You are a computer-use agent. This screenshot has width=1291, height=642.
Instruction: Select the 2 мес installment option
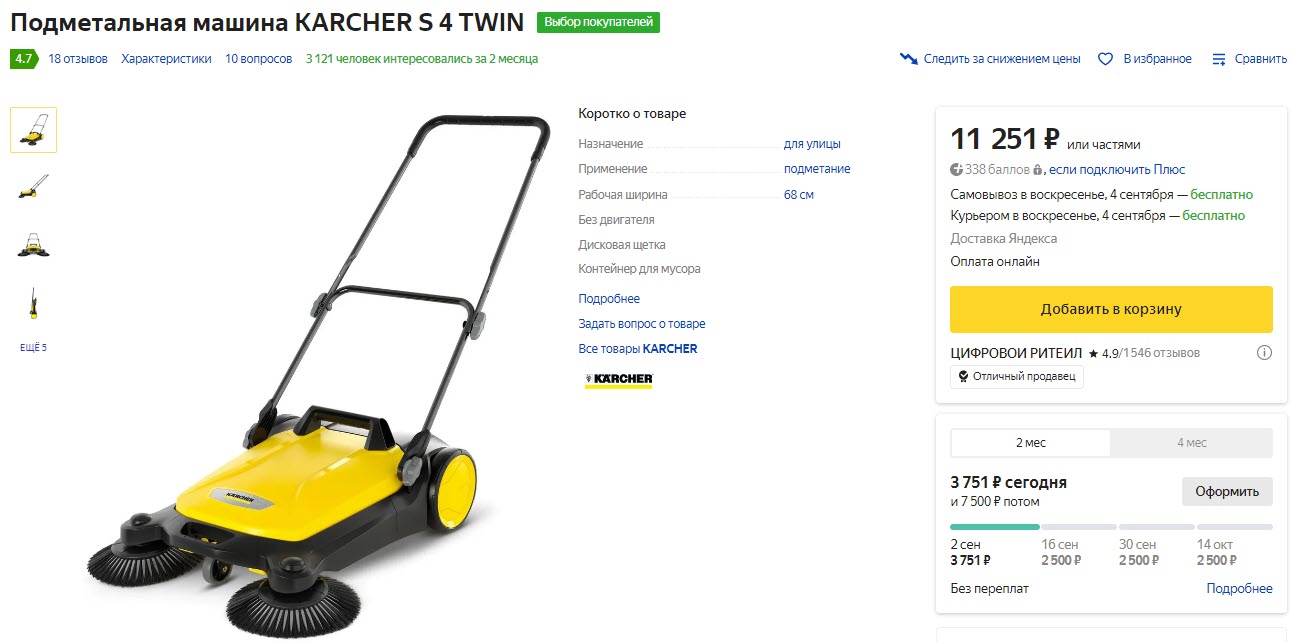coord(1030,443)
